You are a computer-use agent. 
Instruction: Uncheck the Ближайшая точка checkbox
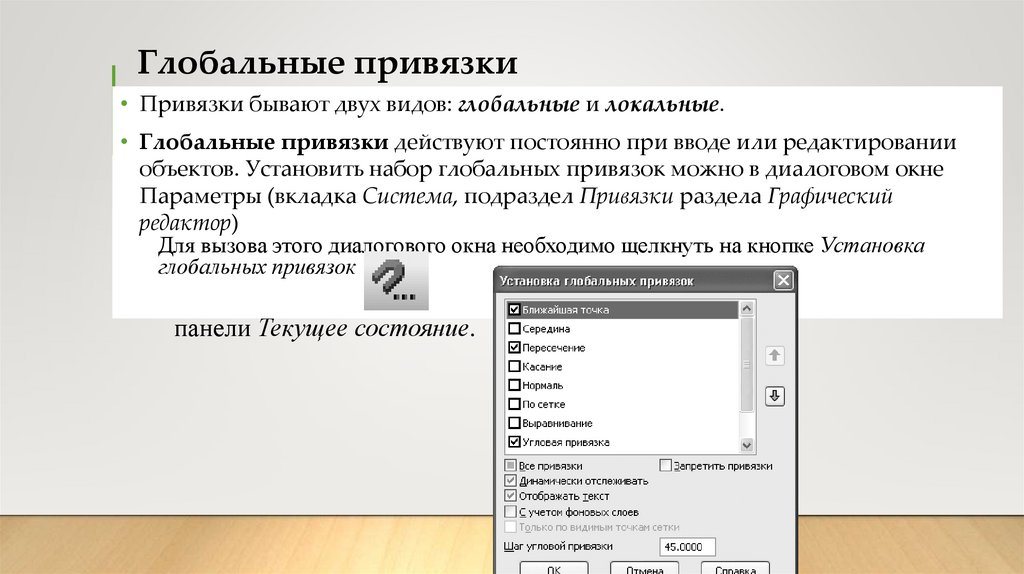(515, 310)
